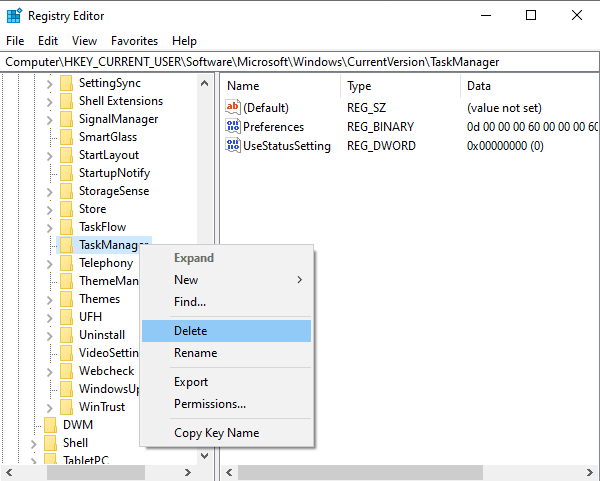Select Find... in the context menu

[227, 302]
